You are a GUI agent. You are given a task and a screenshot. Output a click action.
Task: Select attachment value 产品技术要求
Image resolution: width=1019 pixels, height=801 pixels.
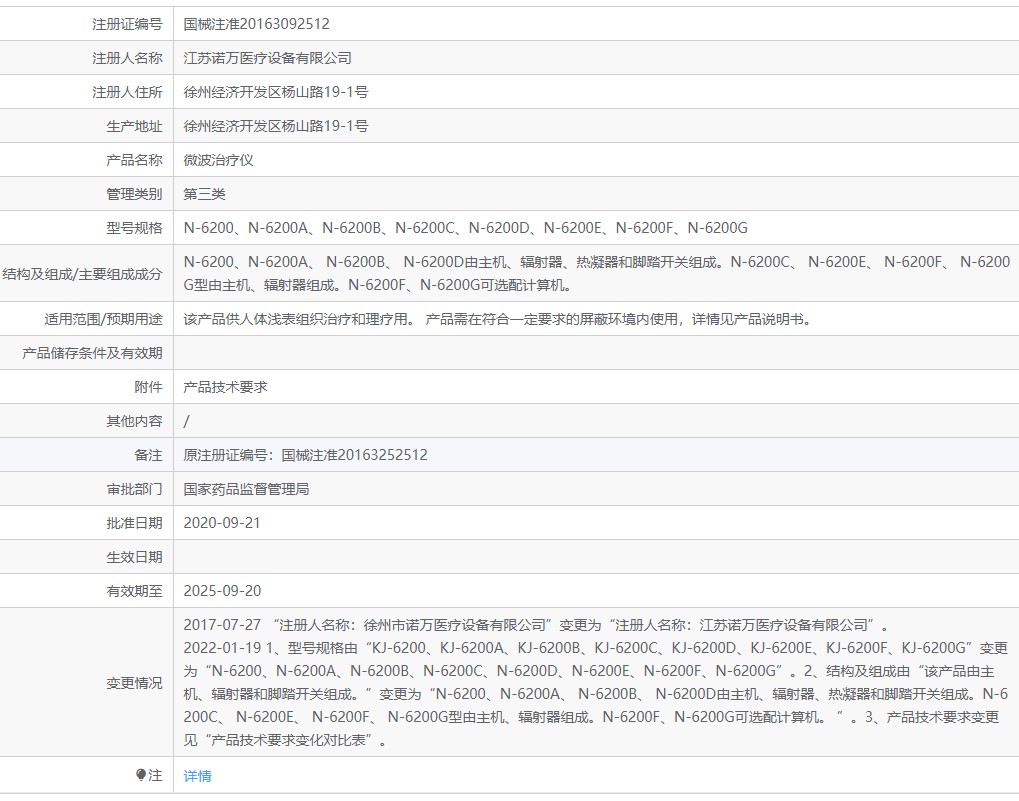pos(226,387)
